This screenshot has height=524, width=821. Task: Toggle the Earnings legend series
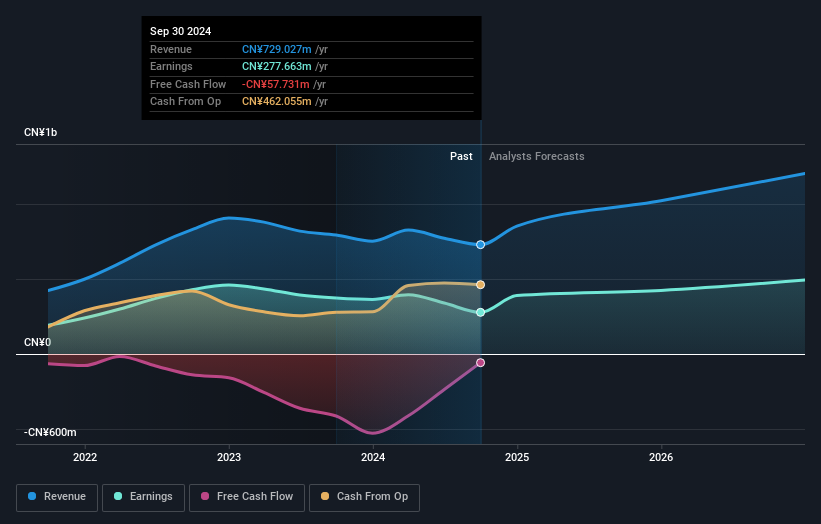[x=143, y=497]
